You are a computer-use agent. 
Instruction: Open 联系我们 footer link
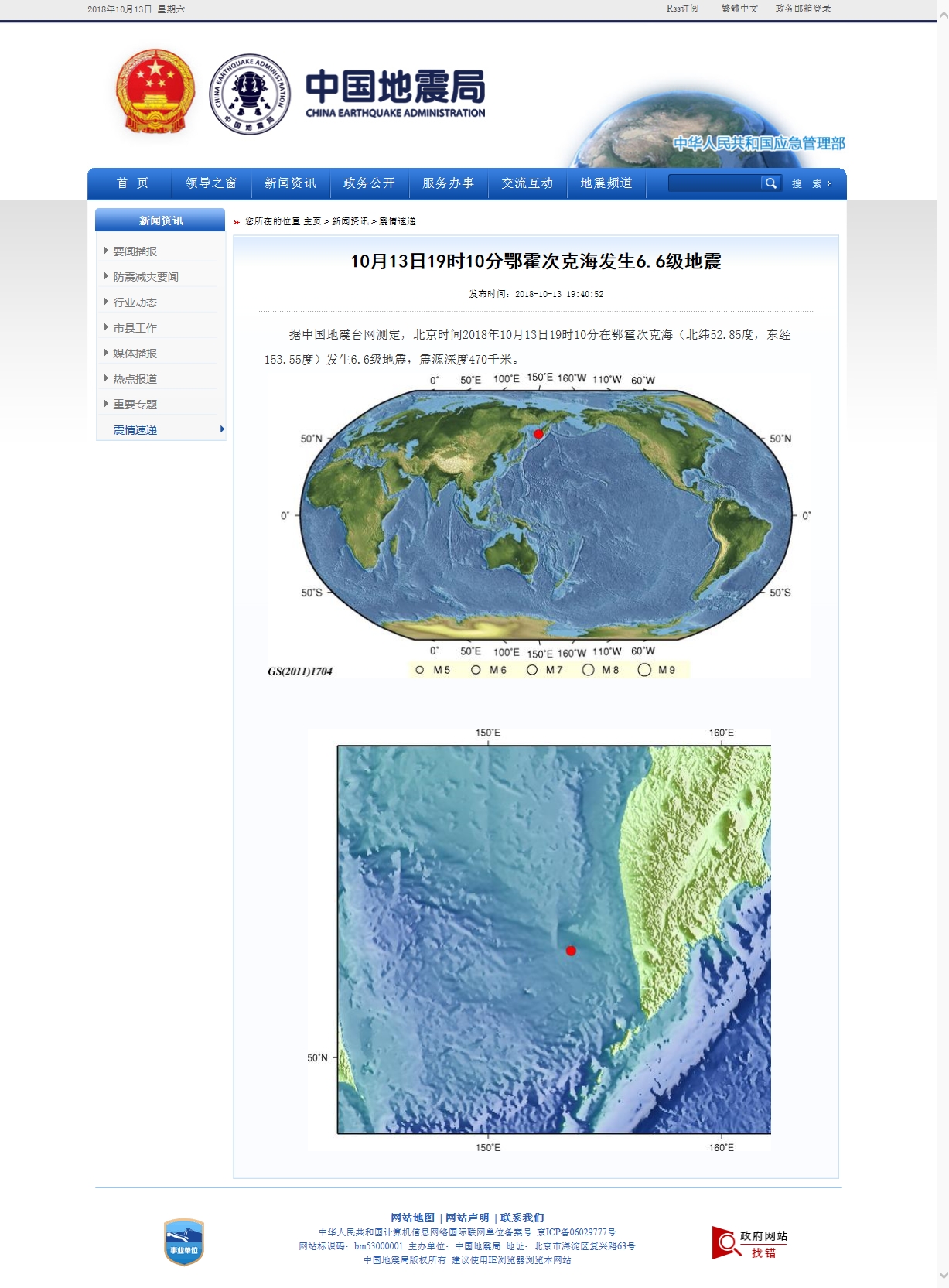[522, 1218]
